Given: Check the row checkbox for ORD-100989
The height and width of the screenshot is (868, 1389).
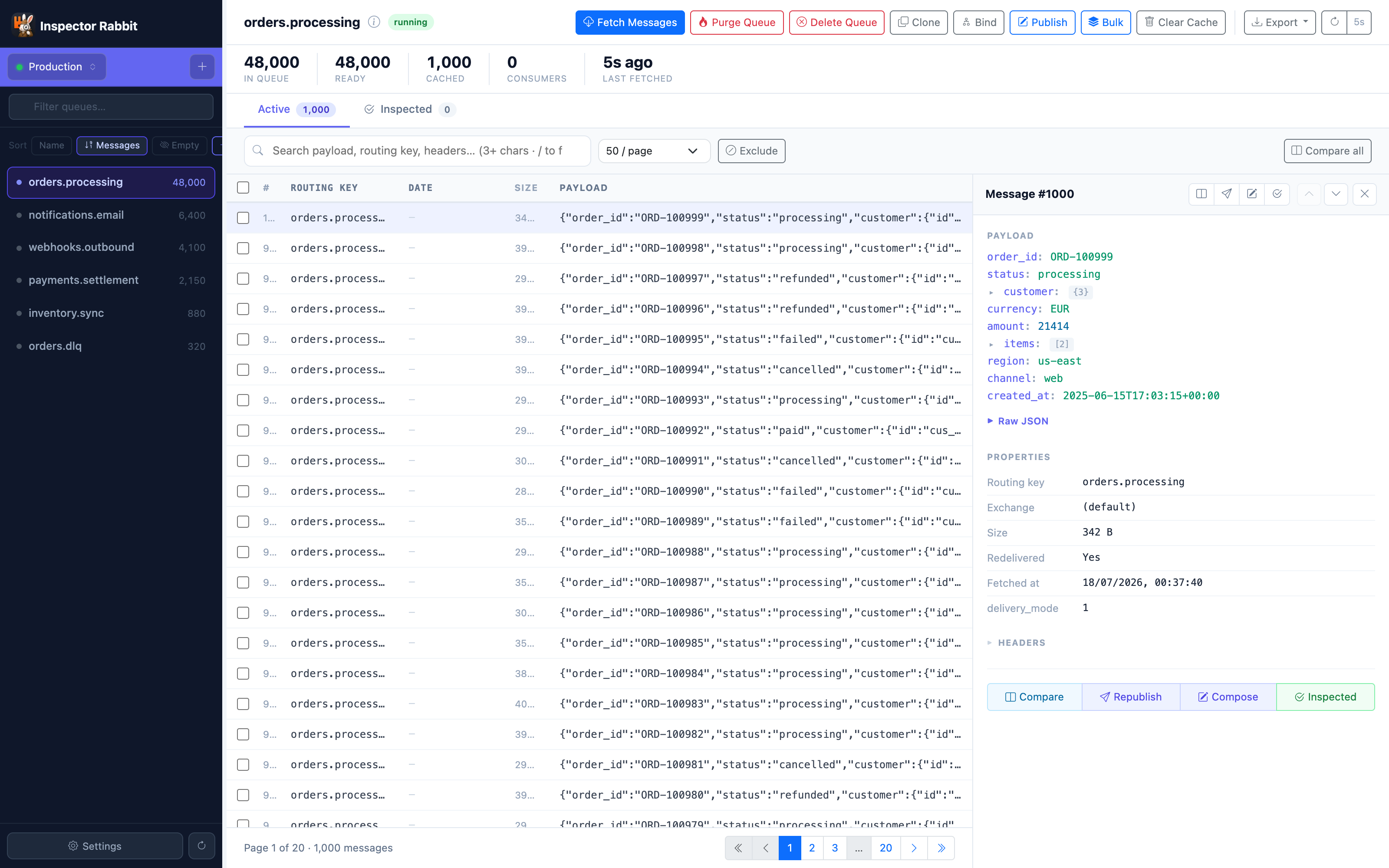Looking at the screenshot, I should (244, 522).
